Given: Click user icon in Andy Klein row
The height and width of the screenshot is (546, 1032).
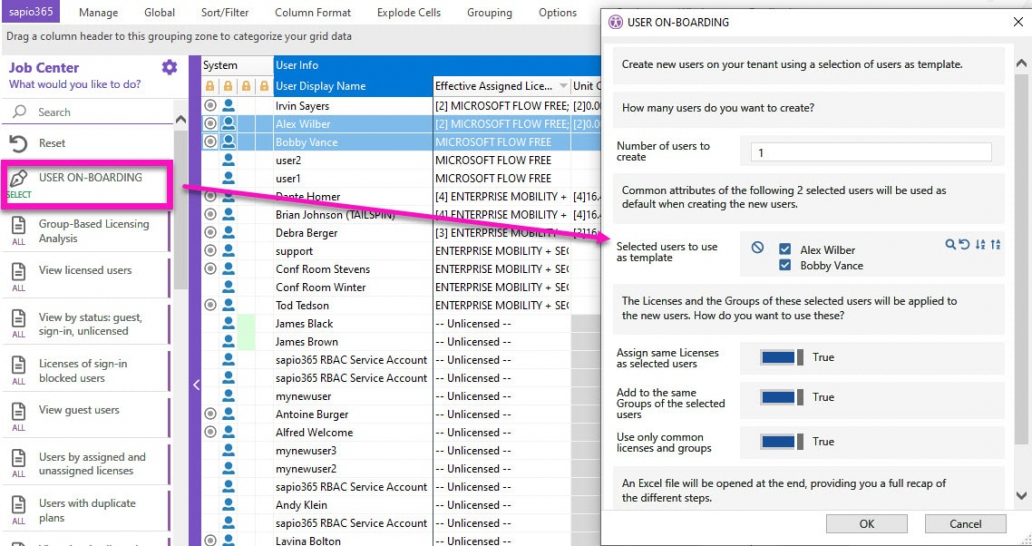Looking at the screenshot, I should point(228,505).
